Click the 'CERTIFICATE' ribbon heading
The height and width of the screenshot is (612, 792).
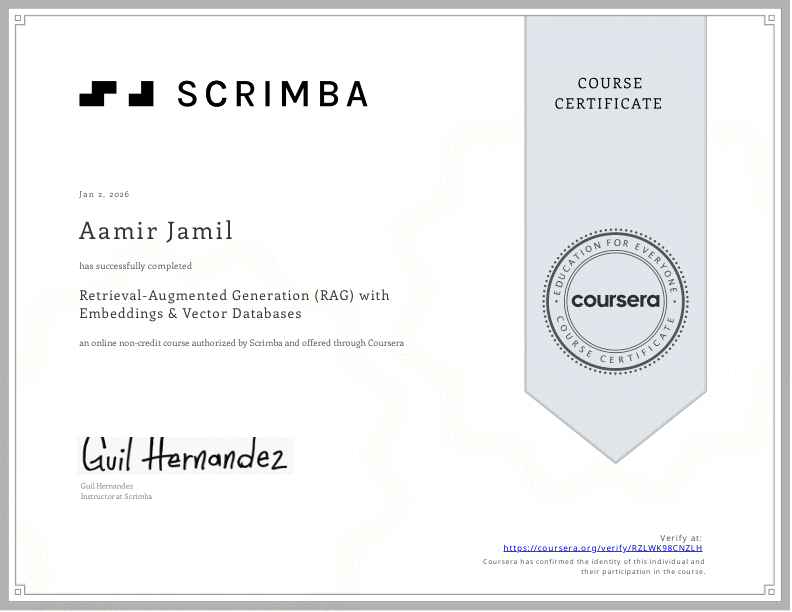coord(609,104)
